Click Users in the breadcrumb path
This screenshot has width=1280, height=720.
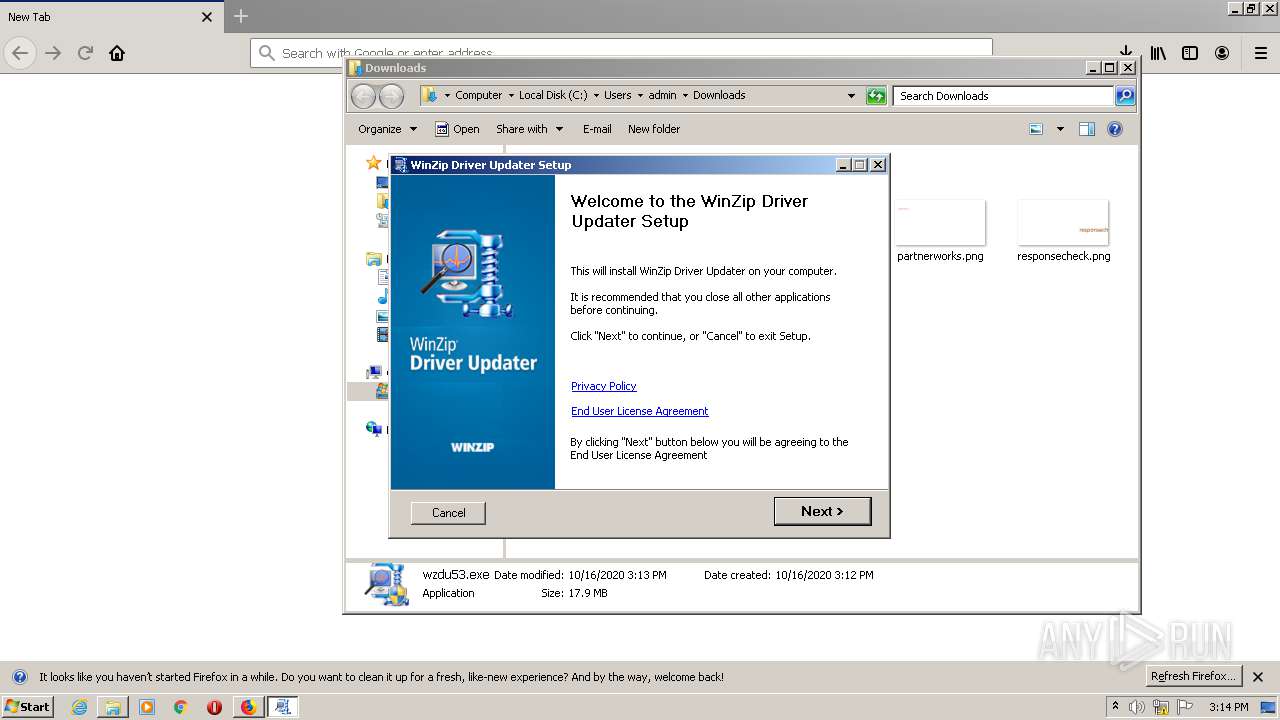[x=617, y=95]
